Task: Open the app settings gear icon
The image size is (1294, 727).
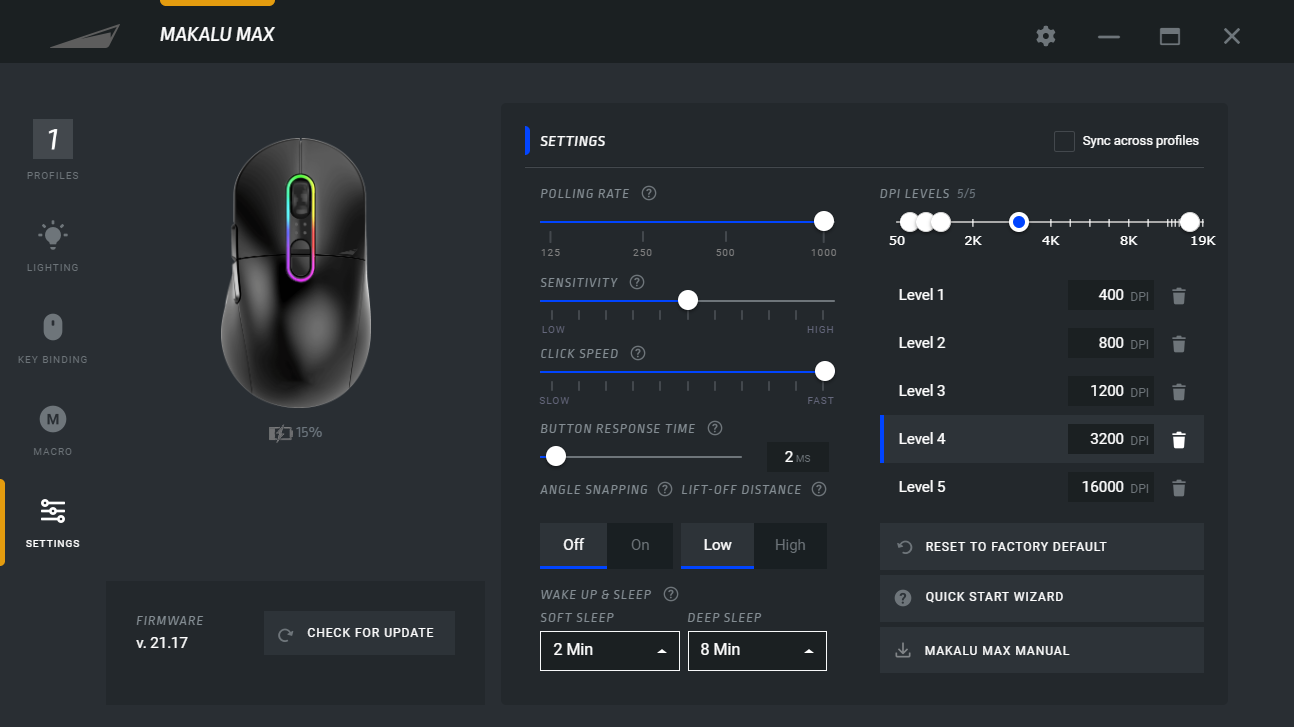Action: point(1046,36)
